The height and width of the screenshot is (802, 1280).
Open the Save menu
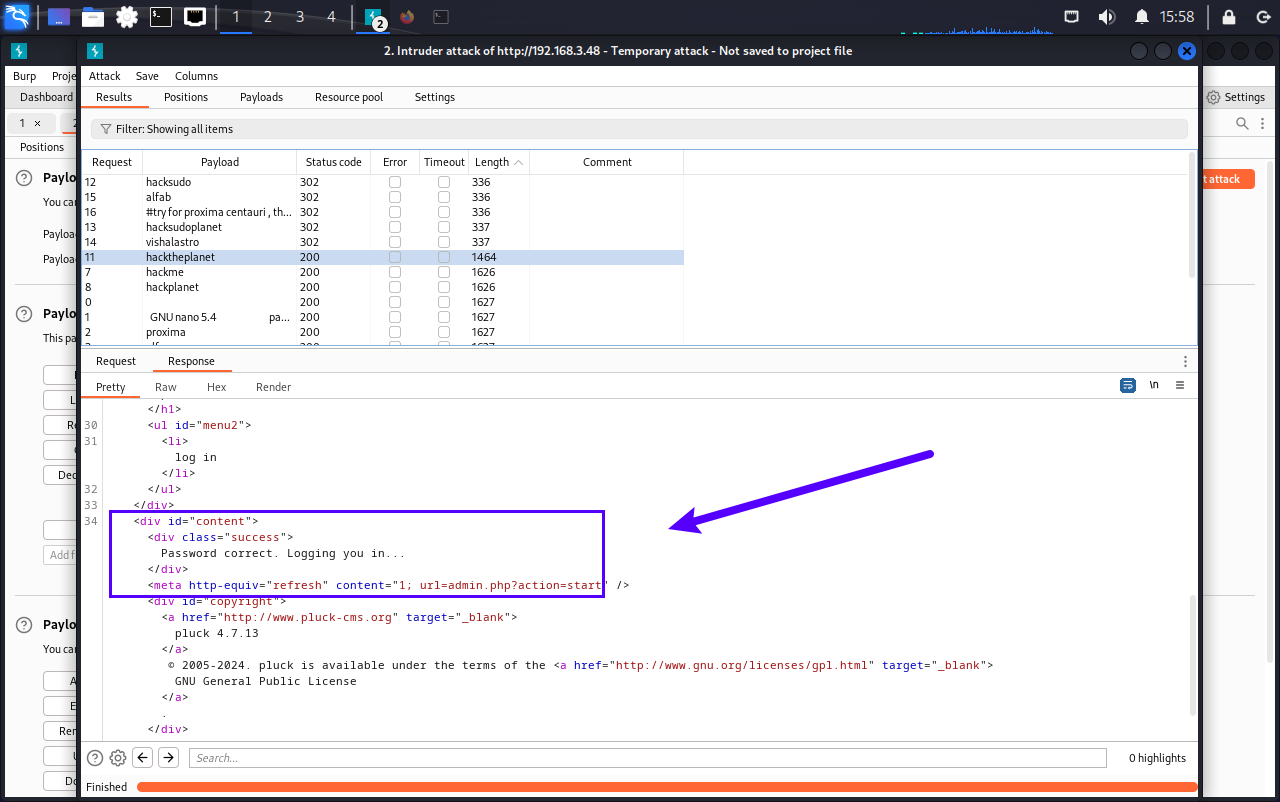click(147, 76)
